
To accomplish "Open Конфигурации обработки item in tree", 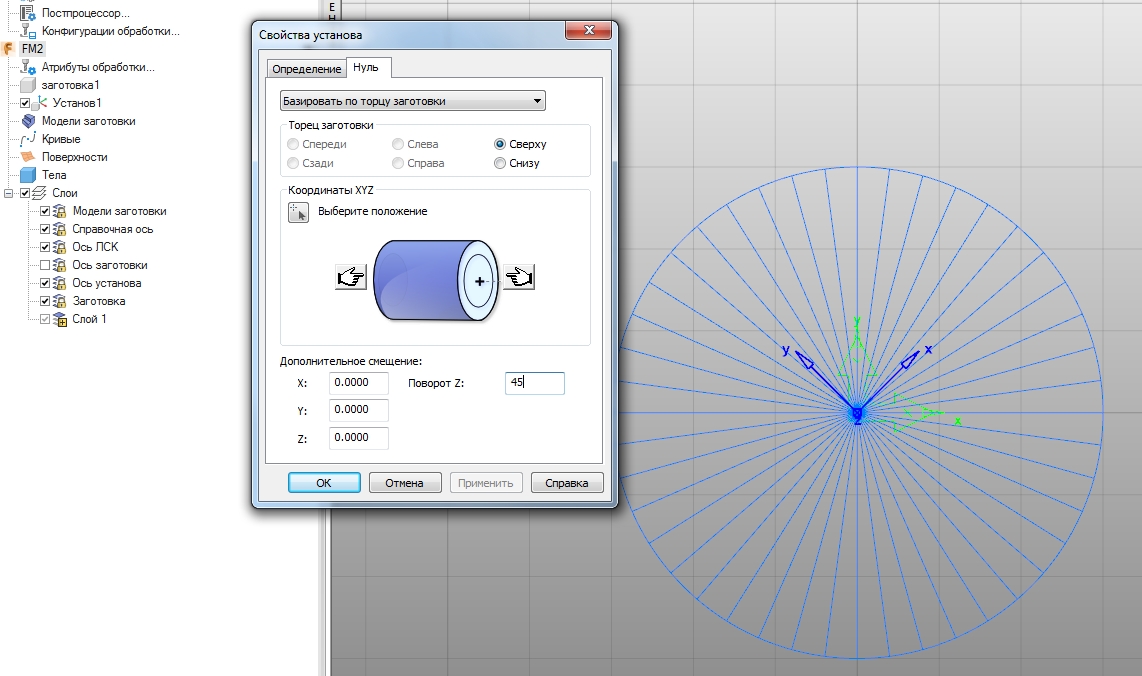I will coord(110,31).
